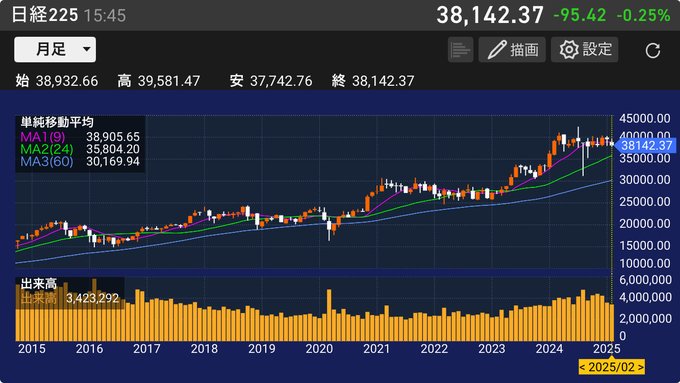
Task: Click the current price label 38142.37
Action: 646,145
